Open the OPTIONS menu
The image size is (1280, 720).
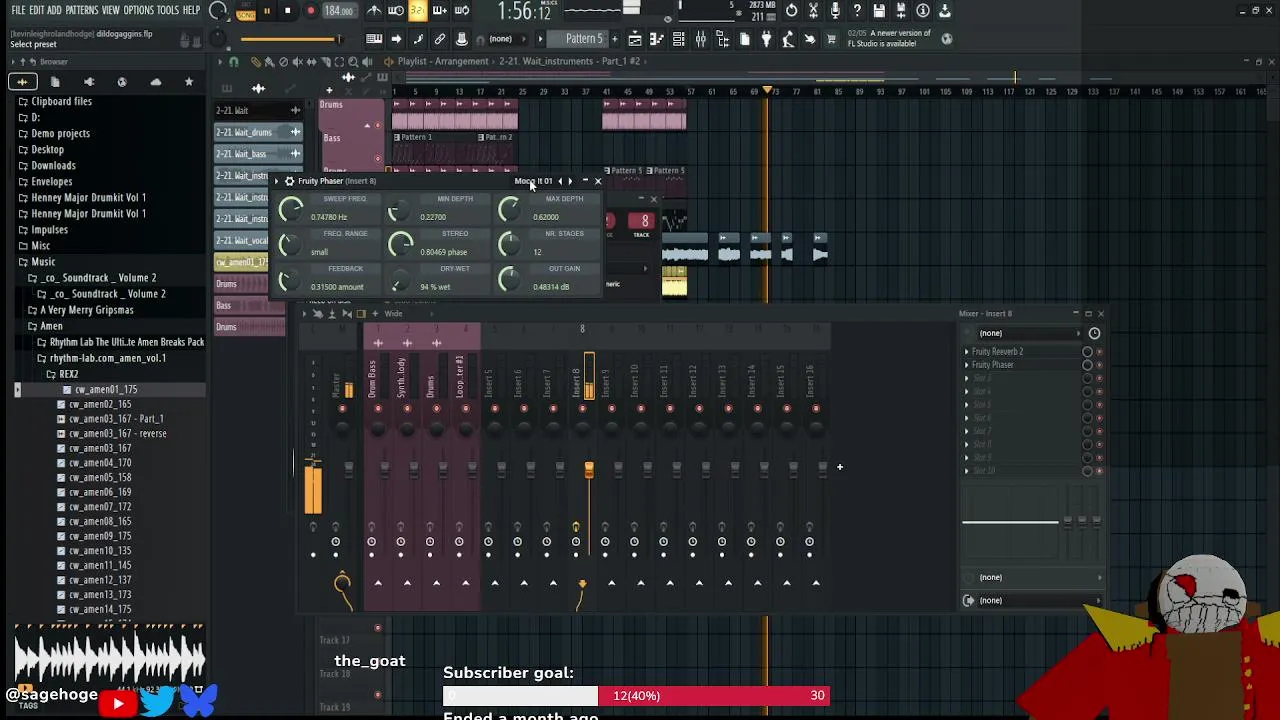pyautogui.click(x=139, y=11)
